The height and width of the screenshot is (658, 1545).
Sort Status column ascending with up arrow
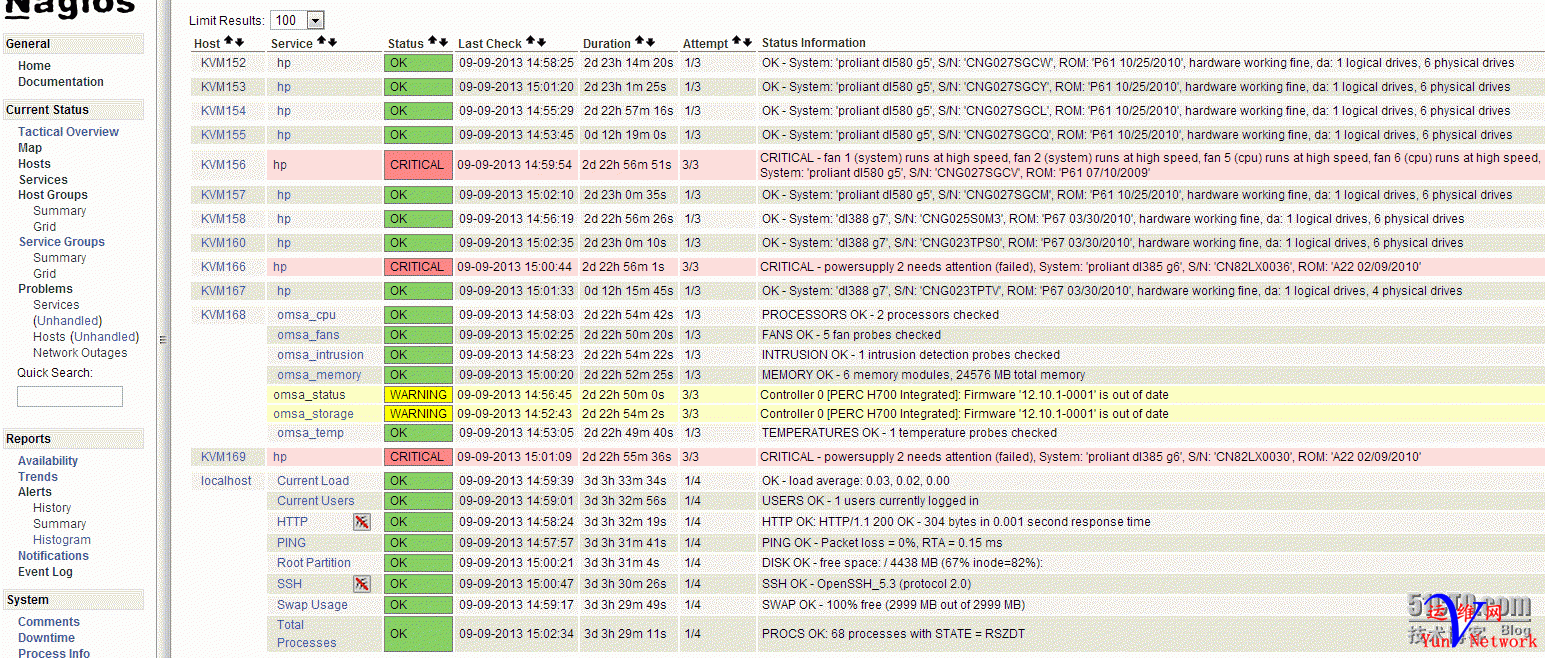tap(433, 41)
